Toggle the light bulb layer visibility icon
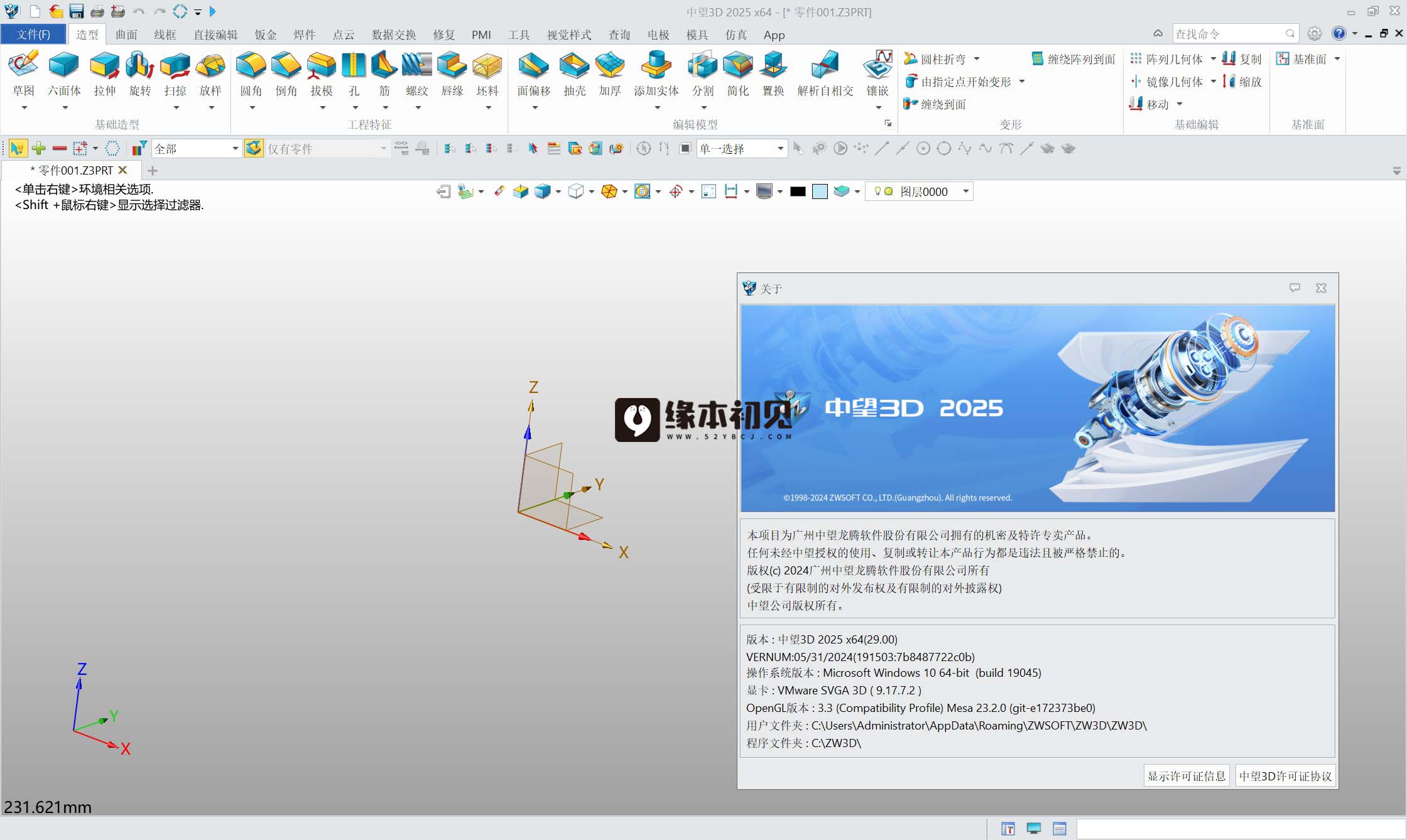Image resolution: width=1407 pixels, height=840 pixels. 878,191
